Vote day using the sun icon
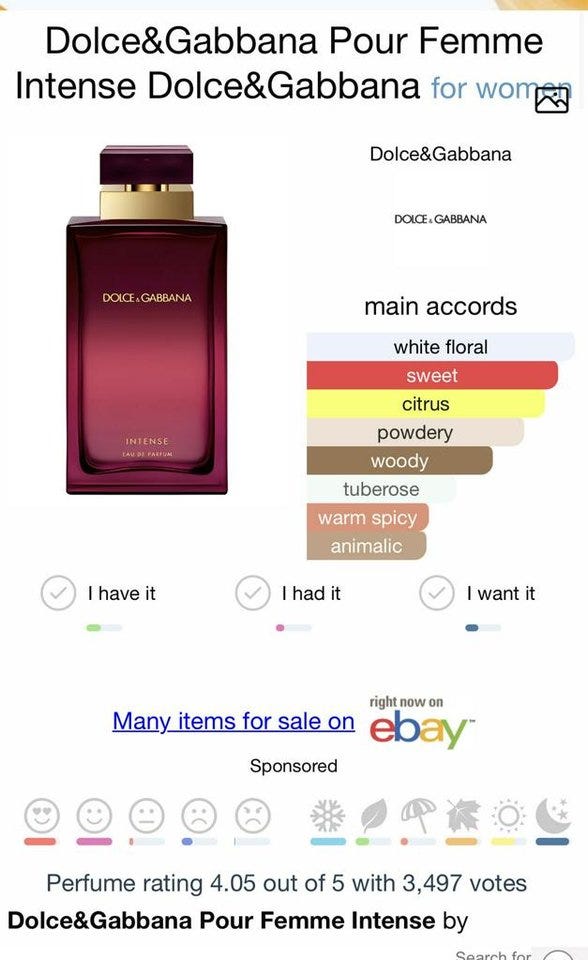Screen dimensions: 588x960 pyautogui.click(x=508, y=816)
